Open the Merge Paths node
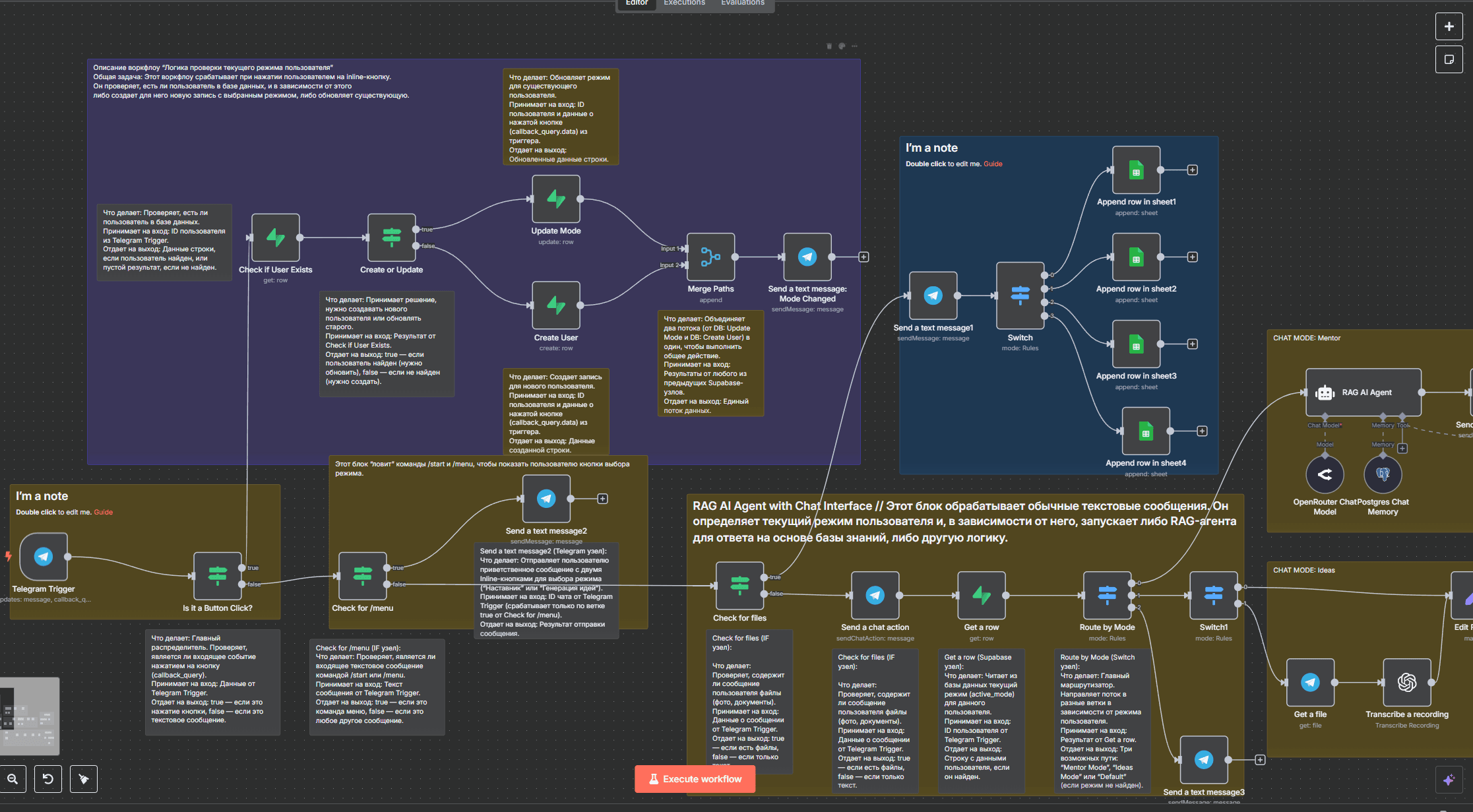The height and width of the screenshot is (812, 1473). (x=710, y=257)
